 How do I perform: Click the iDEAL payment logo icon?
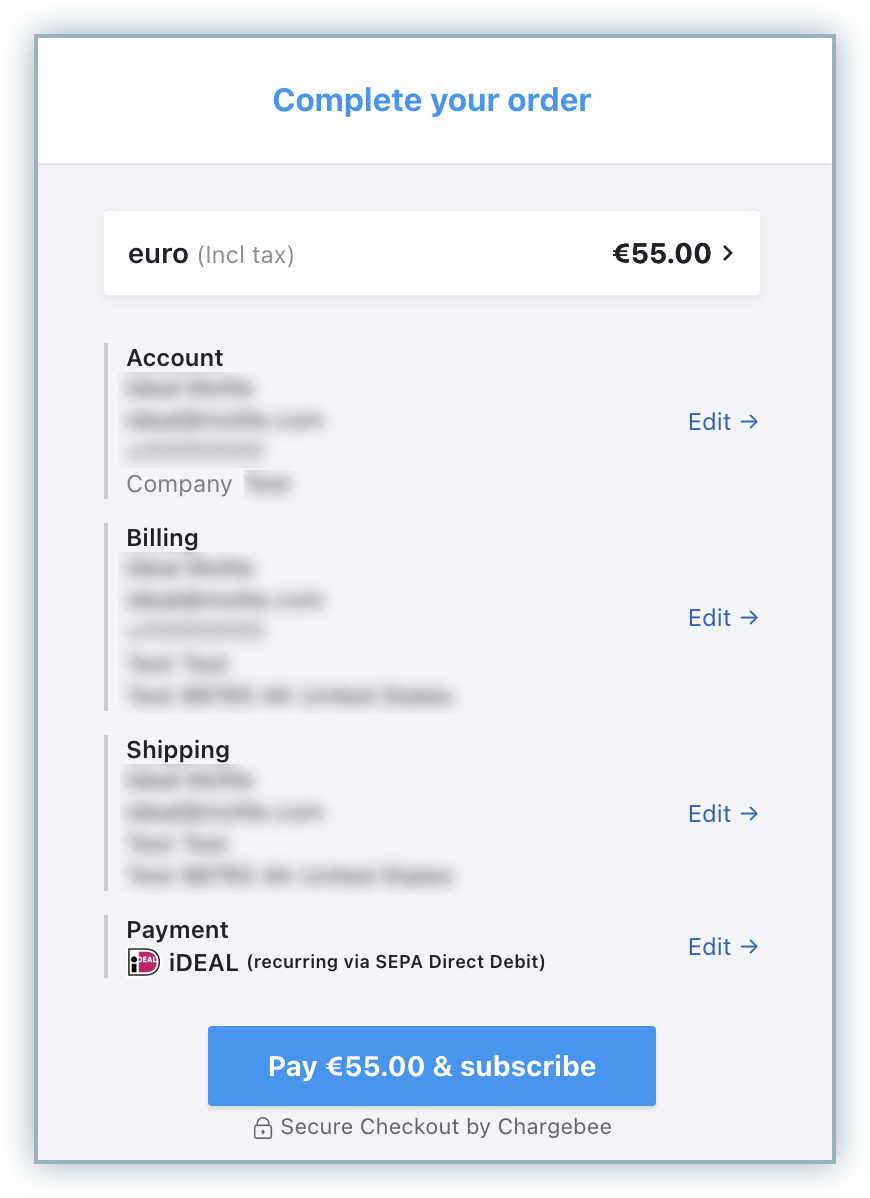coord(144,963)
